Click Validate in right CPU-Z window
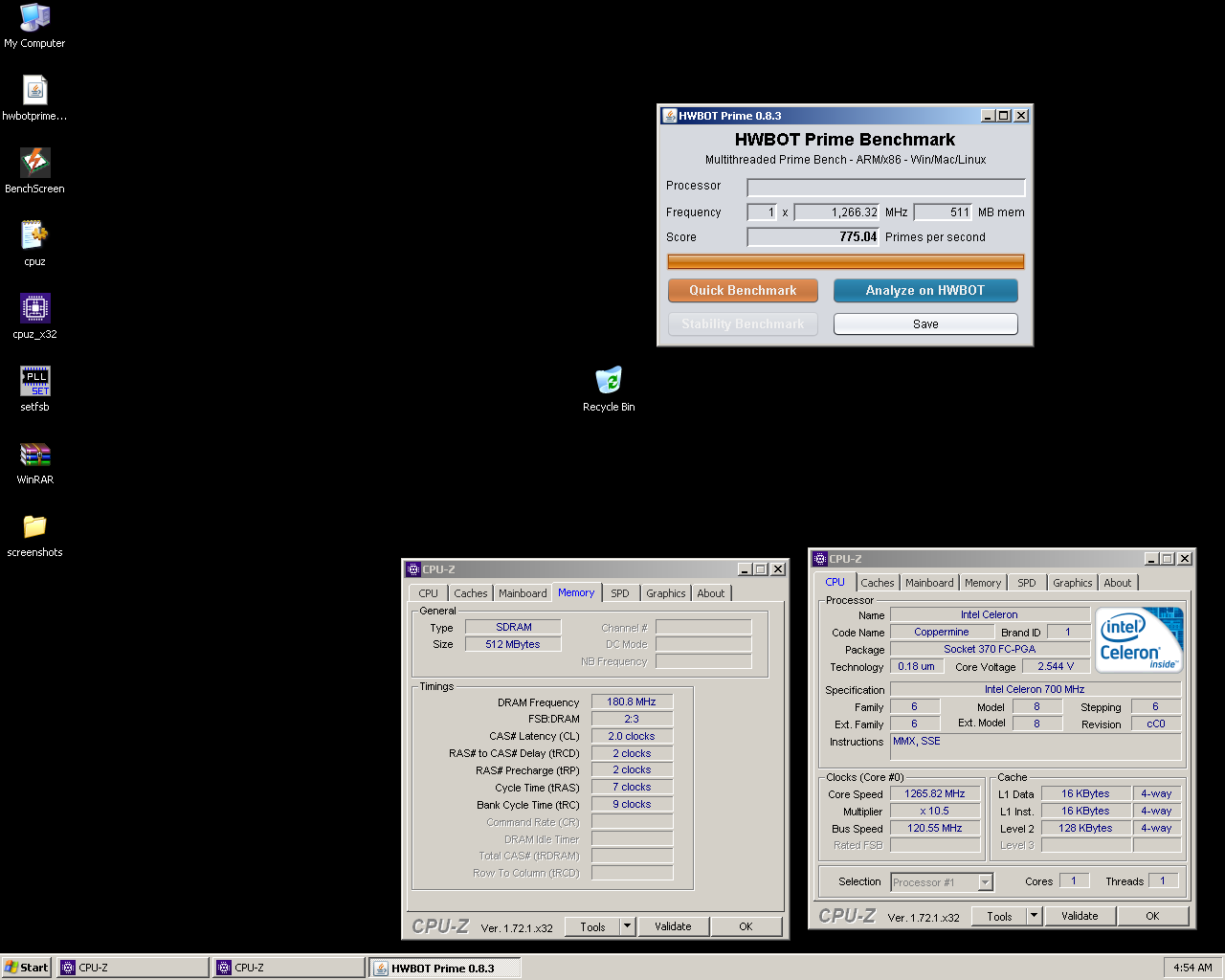The width and height of the screenshot is (1225, 980). [1080, 916]
